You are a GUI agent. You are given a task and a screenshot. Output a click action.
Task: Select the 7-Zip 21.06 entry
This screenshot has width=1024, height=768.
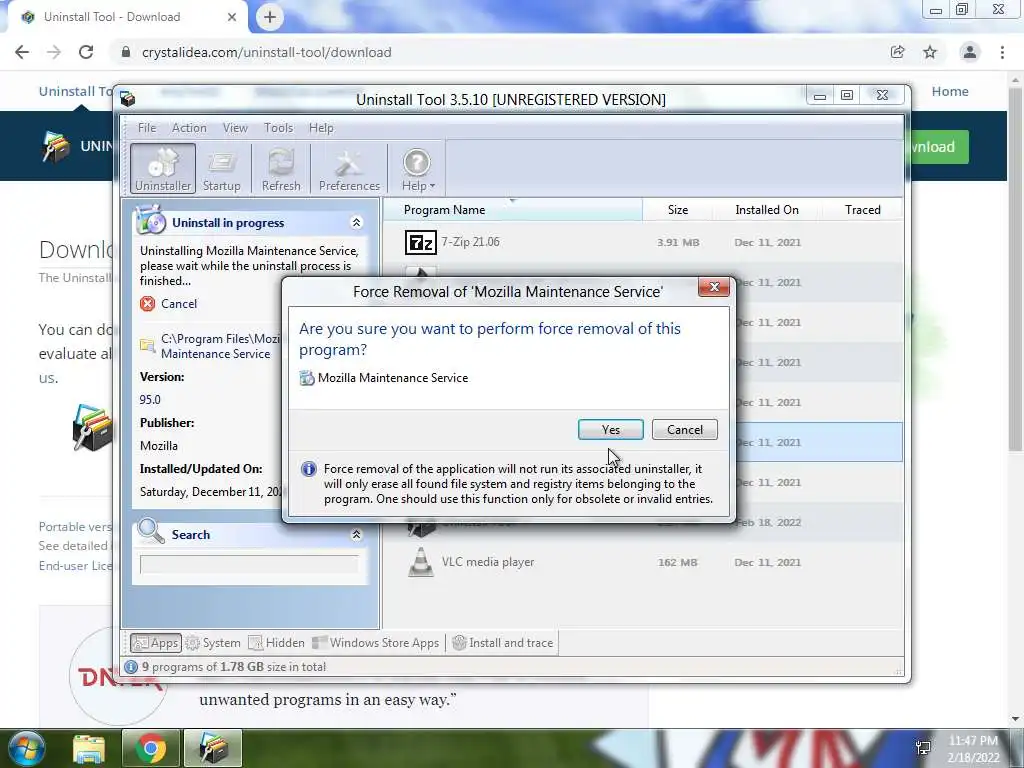(643, 242)
